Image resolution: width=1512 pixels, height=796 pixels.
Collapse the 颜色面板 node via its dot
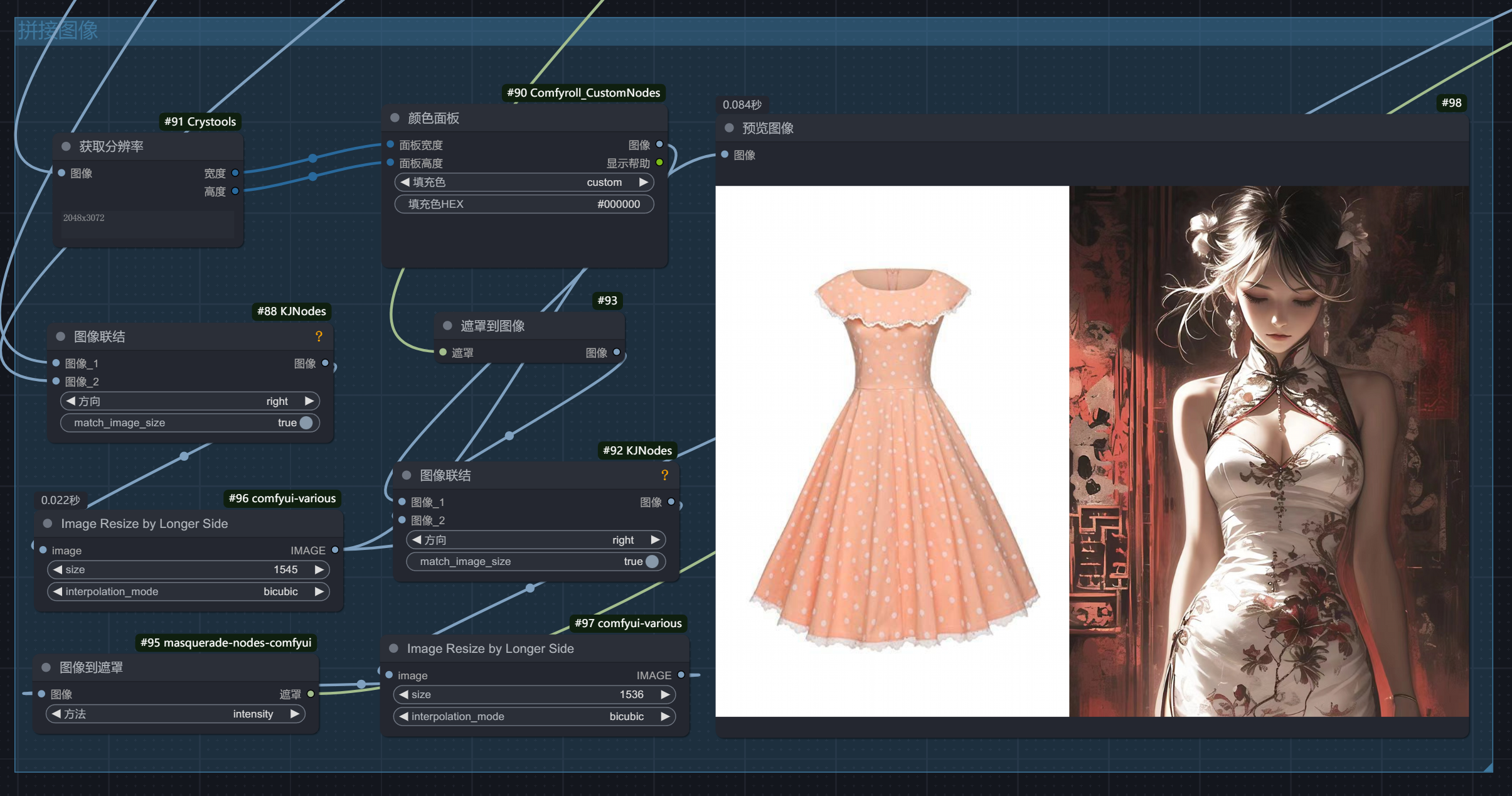click(395, 117)
